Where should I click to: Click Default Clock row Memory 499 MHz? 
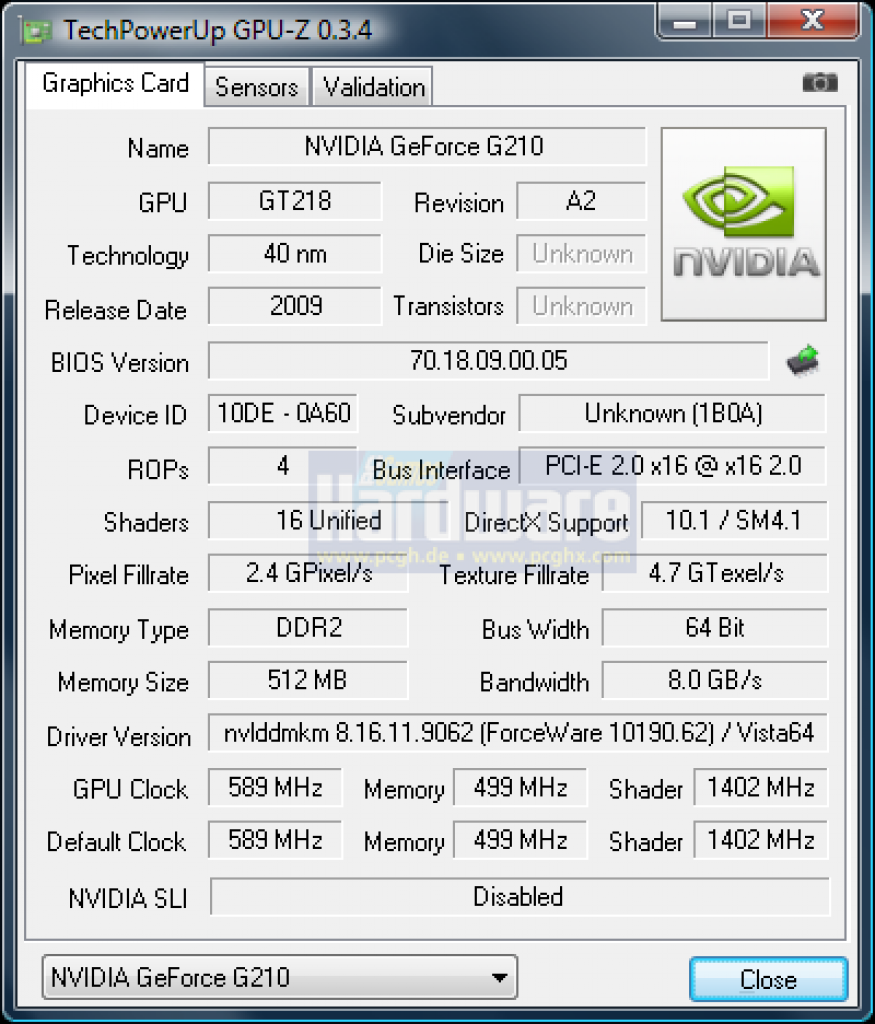[520, 840]
